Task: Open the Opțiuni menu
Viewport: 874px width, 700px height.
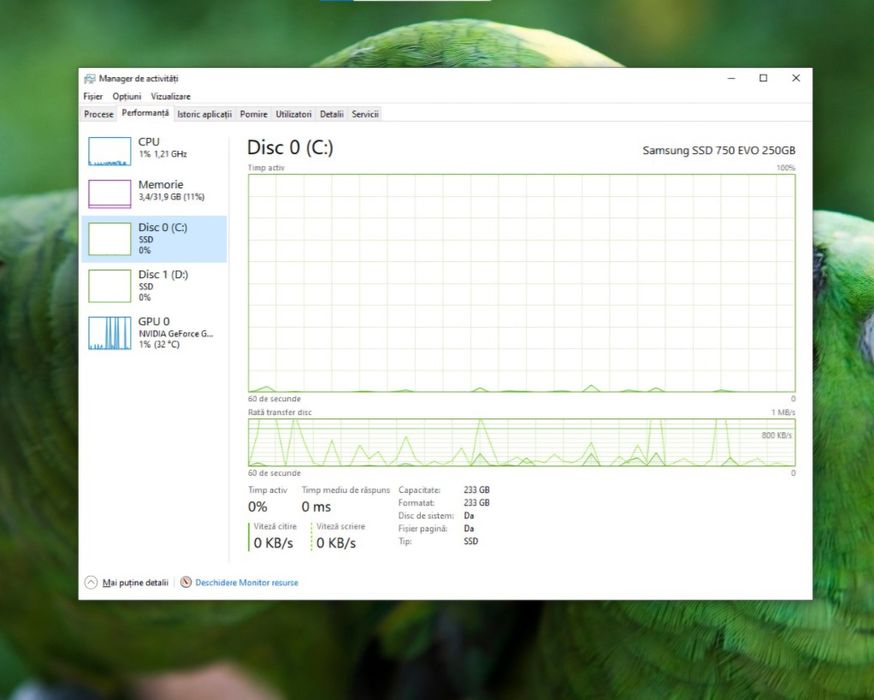Action: 127,96
